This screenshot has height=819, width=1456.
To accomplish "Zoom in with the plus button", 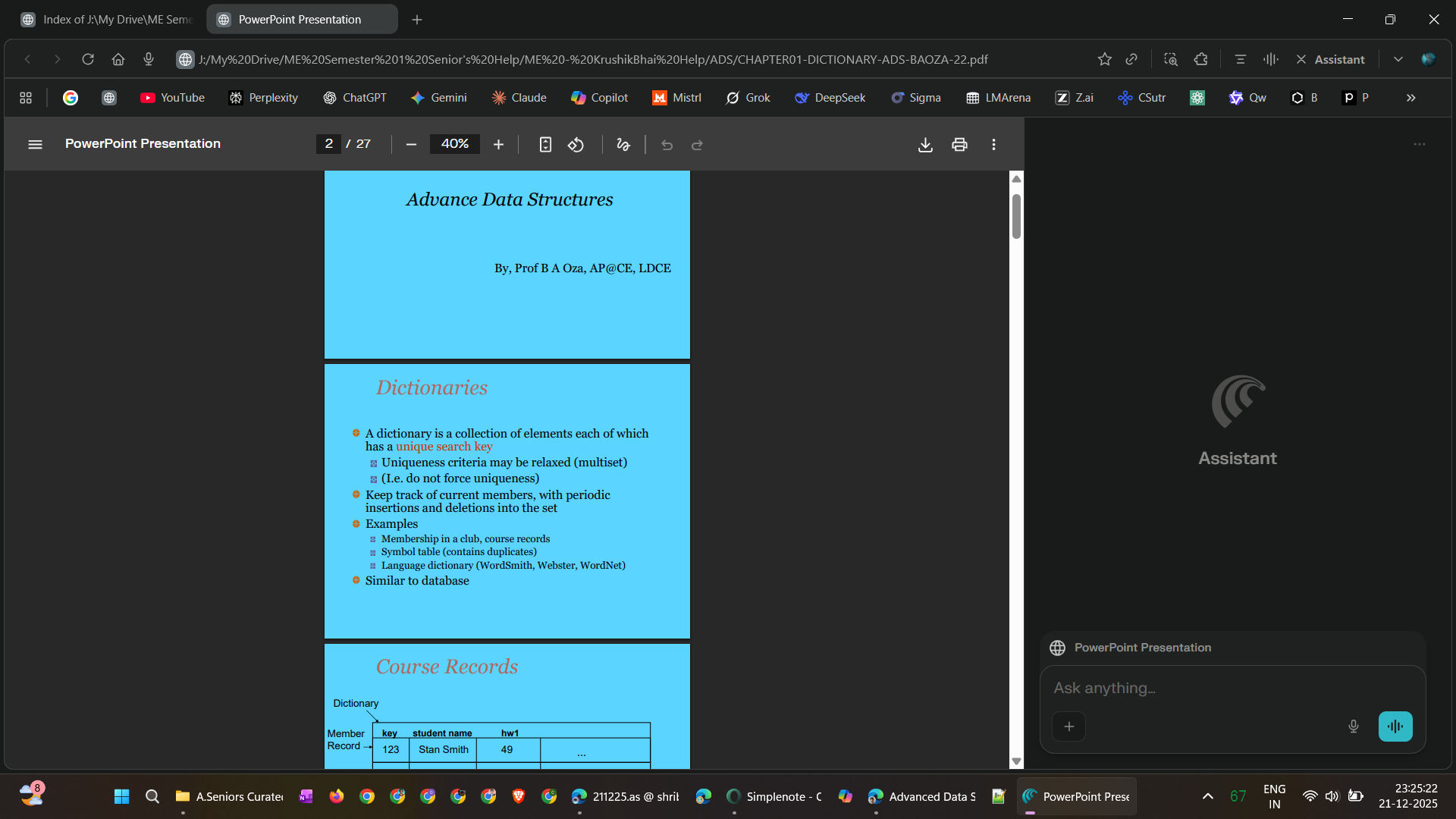I will [498, 144].
